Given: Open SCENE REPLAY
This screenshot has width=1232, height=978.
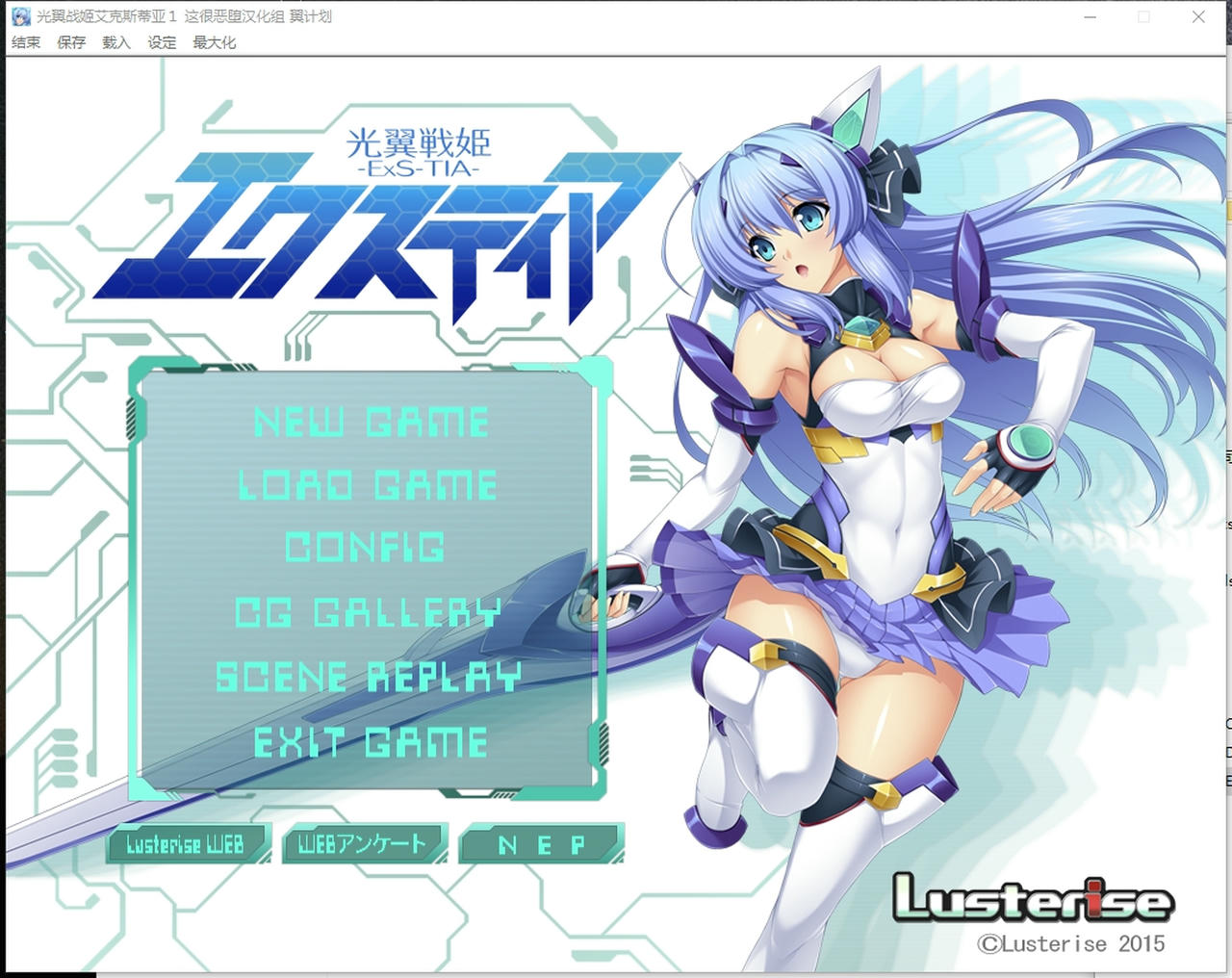Looking at the screenshot, I should 370,678.
